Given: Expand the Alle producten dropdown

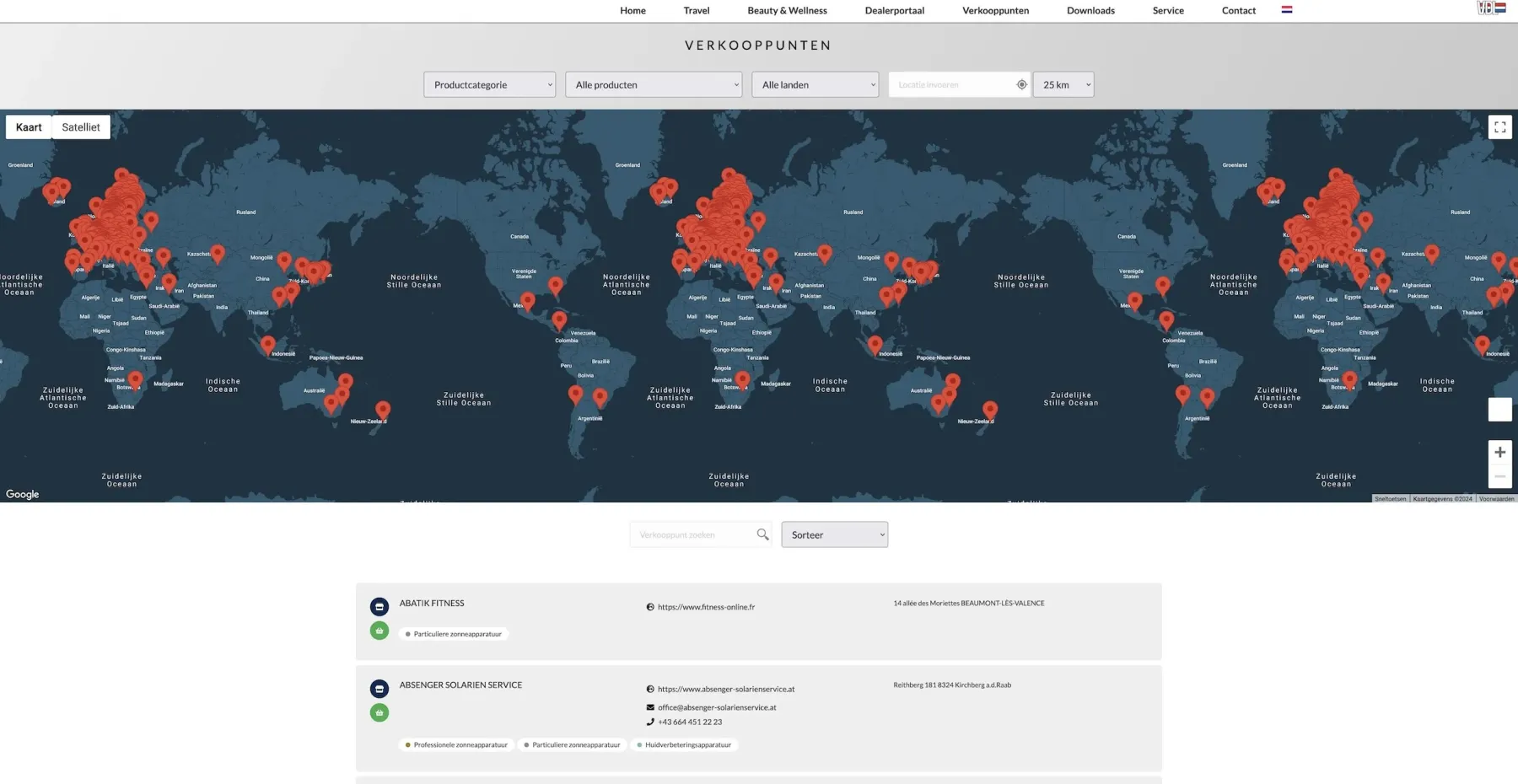Looking at the screenshot, I should click(654, 84).
